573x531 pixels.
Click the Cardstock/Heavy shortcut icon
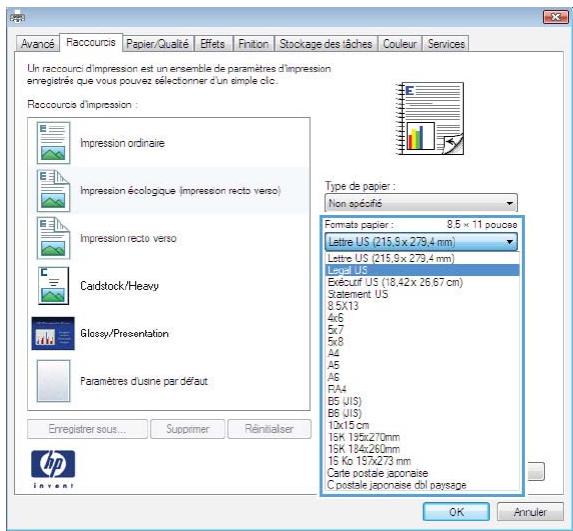click(x=53, y=286)
